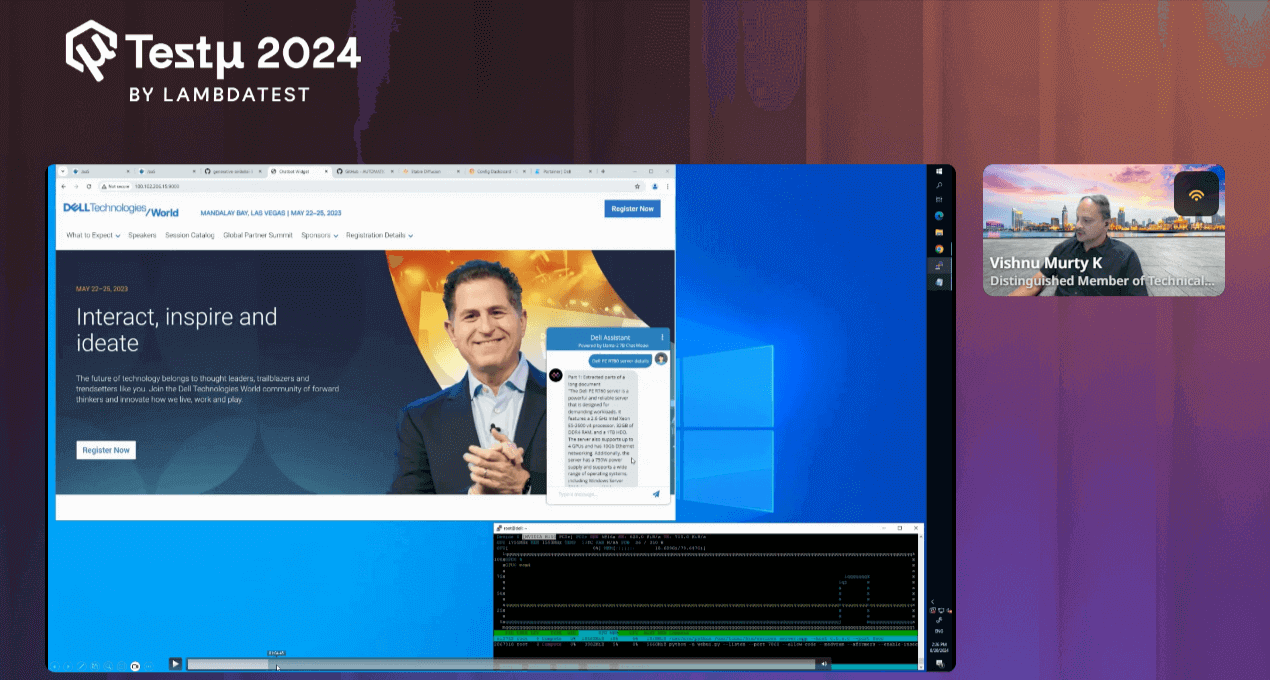
Task: Click the volume speaker icon on player
Action: 824,663
